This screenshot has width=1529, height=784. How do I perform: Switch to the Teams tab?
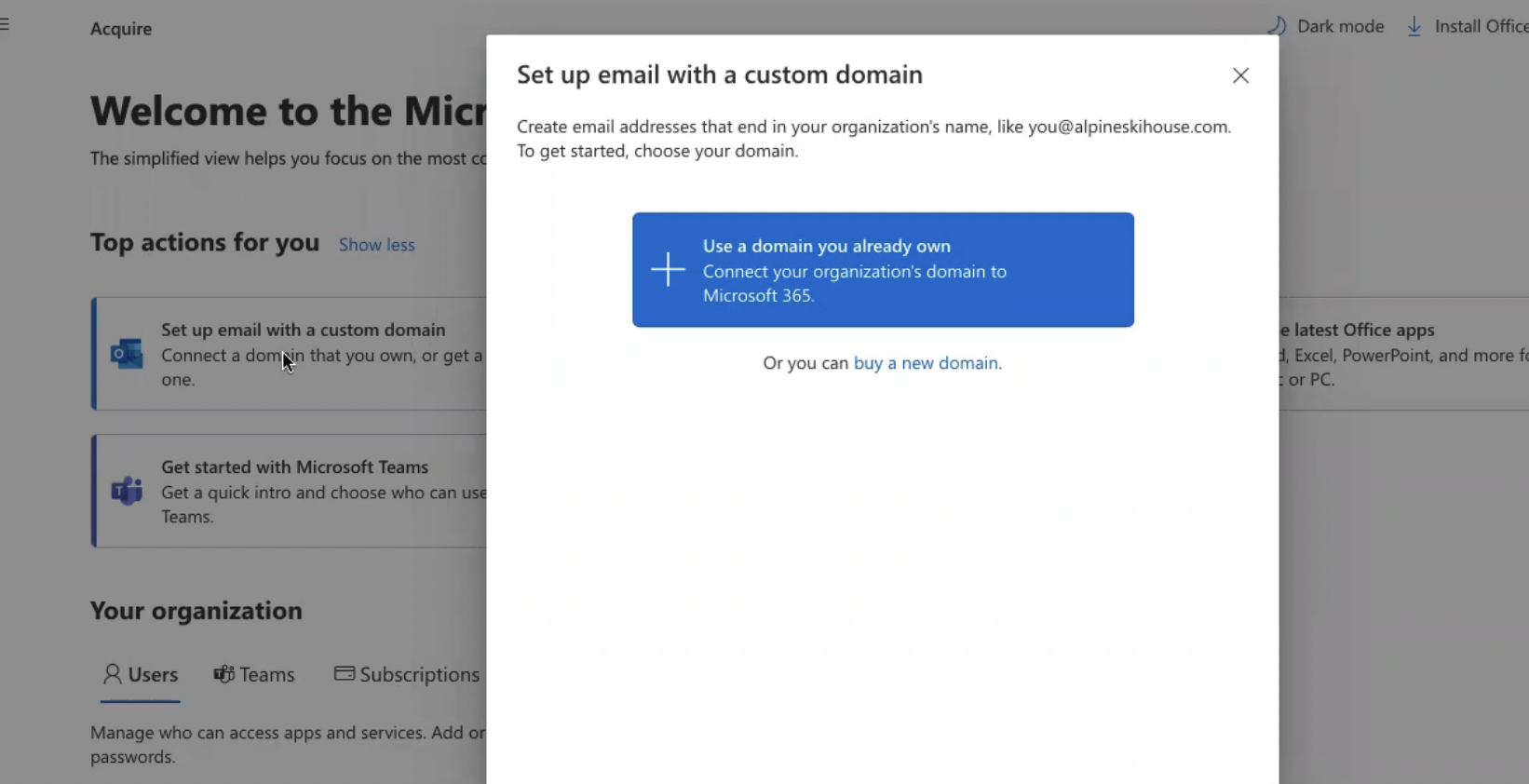coord(254,675)
